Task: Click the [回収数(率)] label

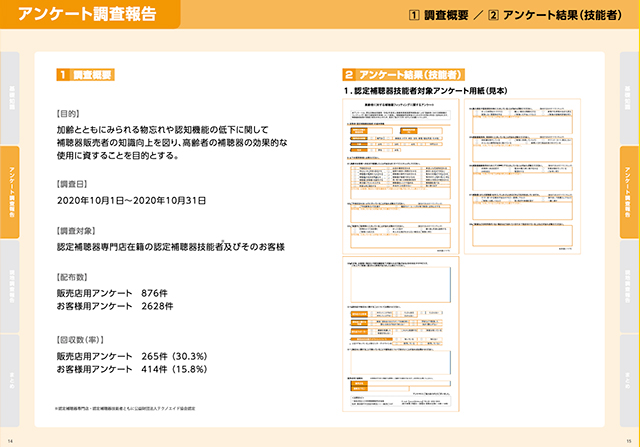Action: (x=80, y=340)
